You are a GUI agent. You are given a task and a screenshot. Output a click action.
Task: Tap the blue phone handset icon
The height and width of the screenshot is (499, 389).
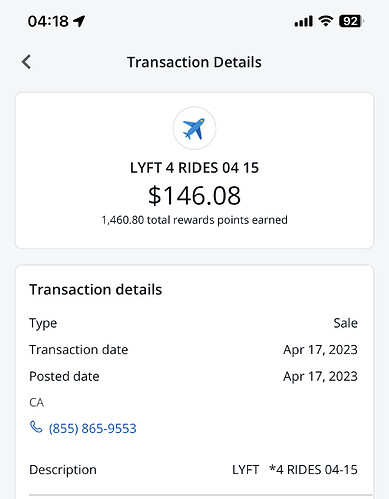[x=36, y=427]
